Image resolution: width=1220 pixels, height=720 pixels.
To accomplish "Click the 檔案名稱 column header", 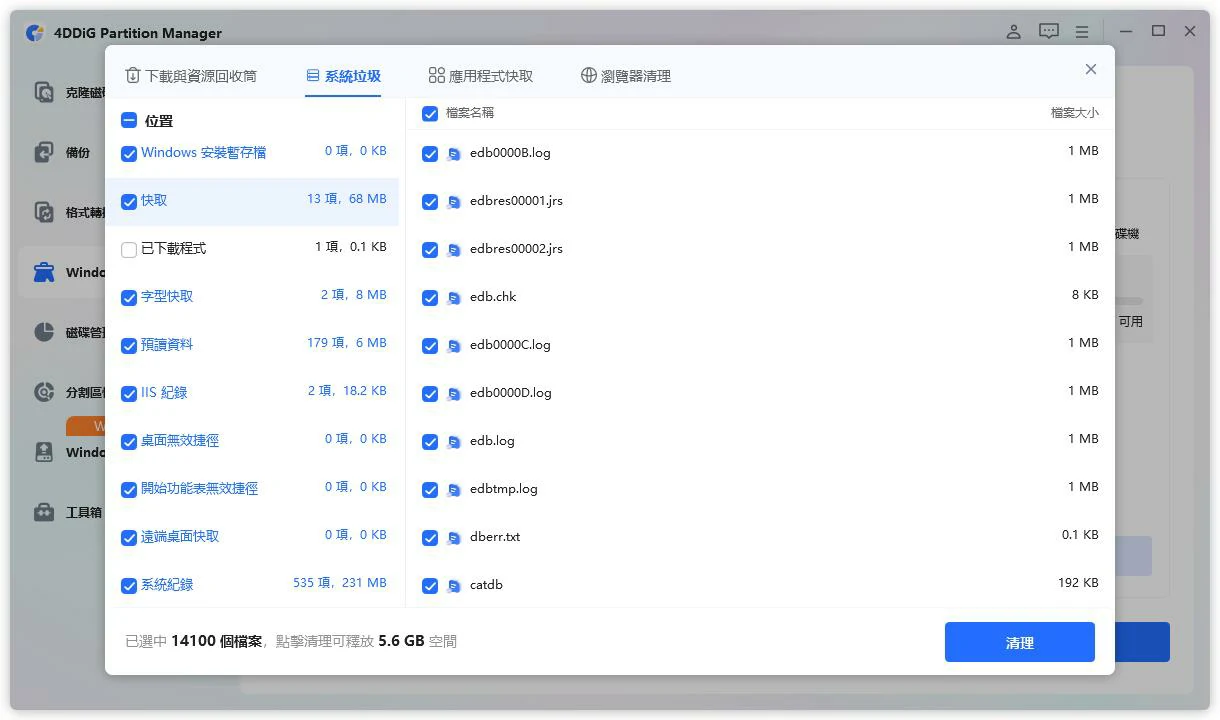I will pos(470,113).
